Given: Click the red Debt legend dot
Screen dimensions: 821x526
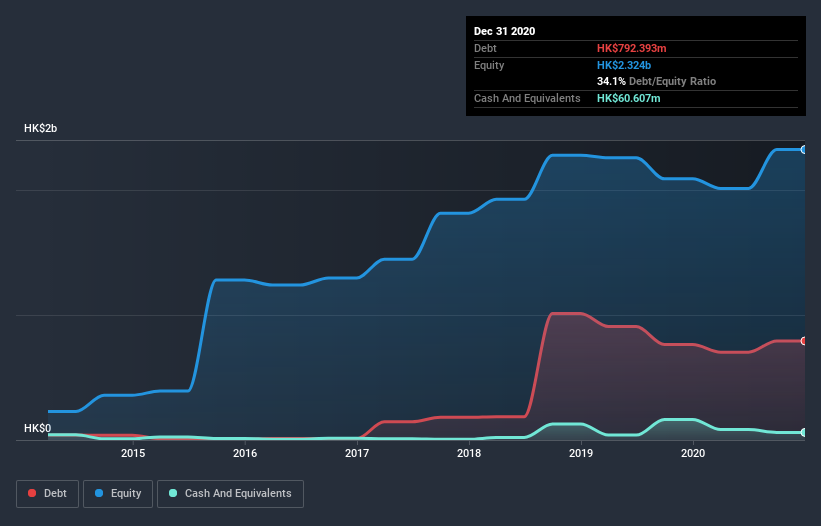Looking at the screenshot, I should tap(32, 493).
